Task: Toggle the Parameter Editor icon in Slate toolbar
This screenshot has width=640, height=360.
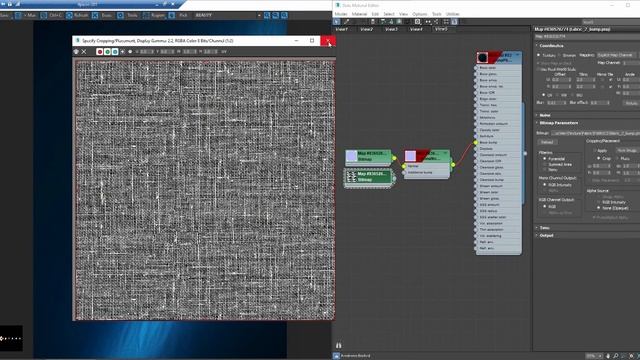Action: [x=454, y=22]
